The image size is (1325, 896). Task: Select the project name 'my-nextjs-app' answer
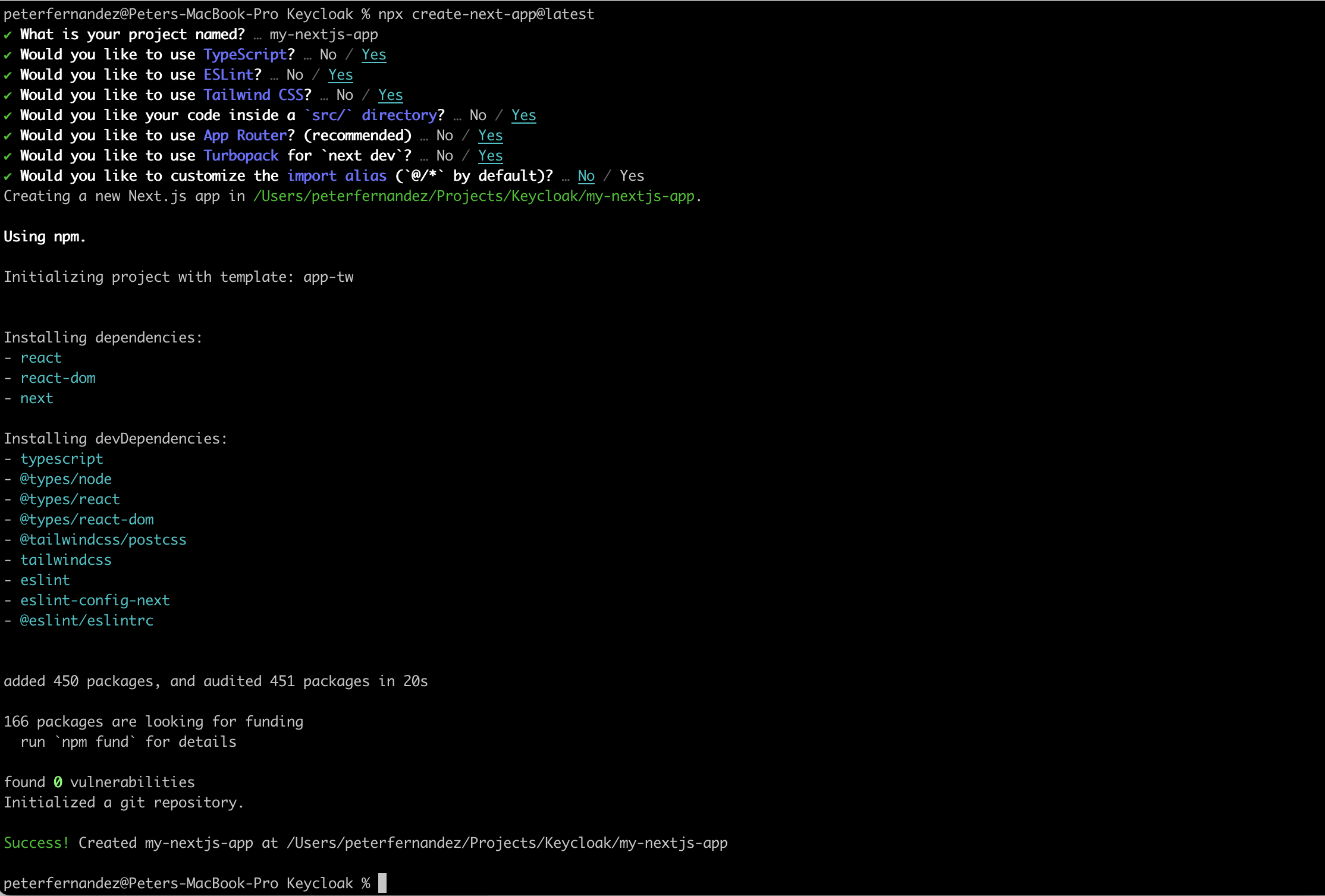click(324, 34)
